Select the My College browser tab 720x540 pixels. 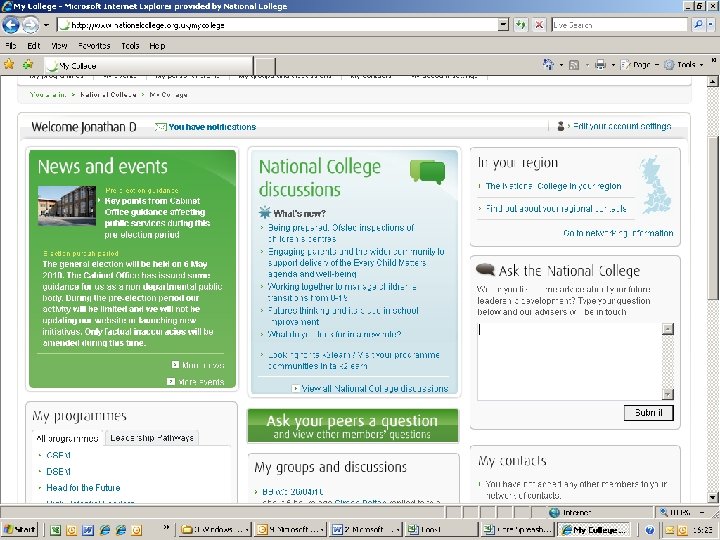coord(148,66)
